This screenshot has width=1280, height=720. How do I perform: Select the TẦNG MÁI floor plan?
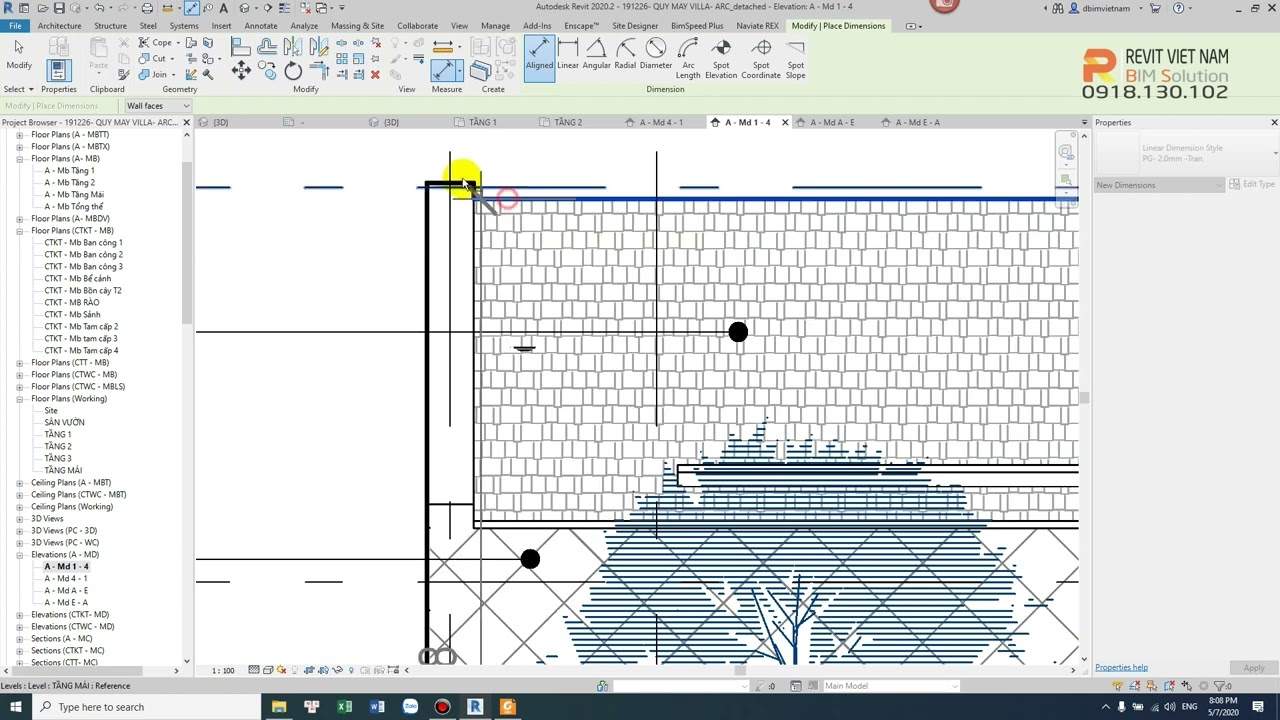click(x=63, y=471)
